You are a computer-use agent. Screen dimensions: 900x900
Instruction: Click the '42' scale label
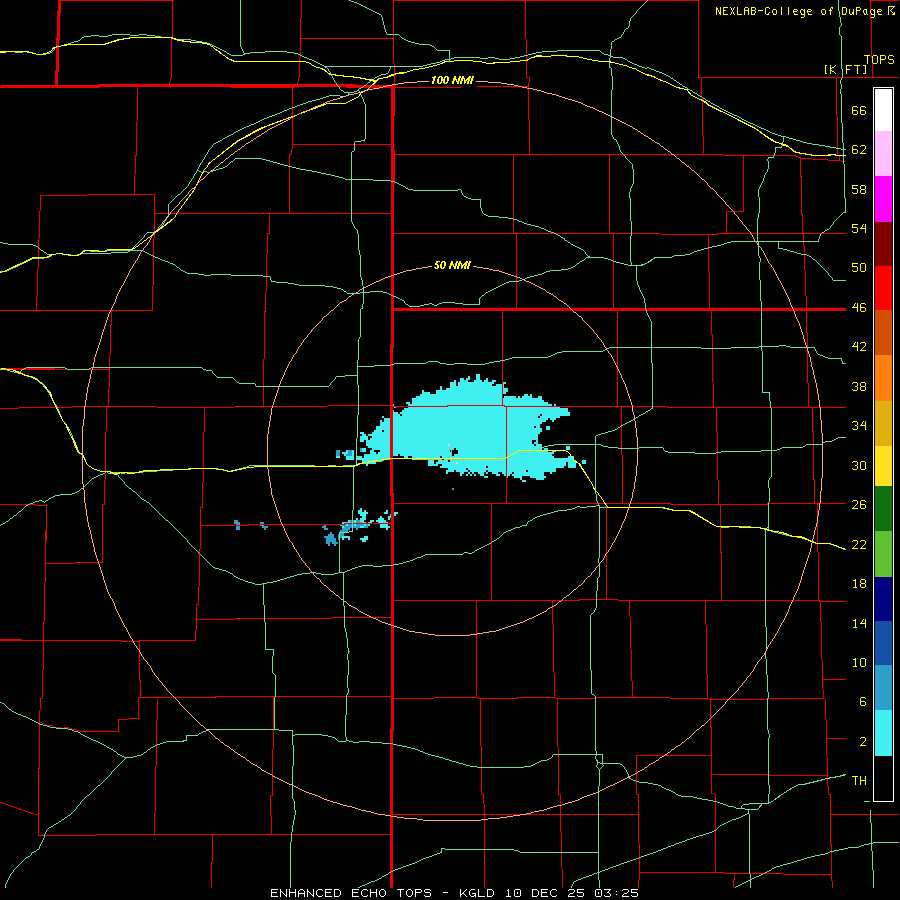click(x=859, y=347)
